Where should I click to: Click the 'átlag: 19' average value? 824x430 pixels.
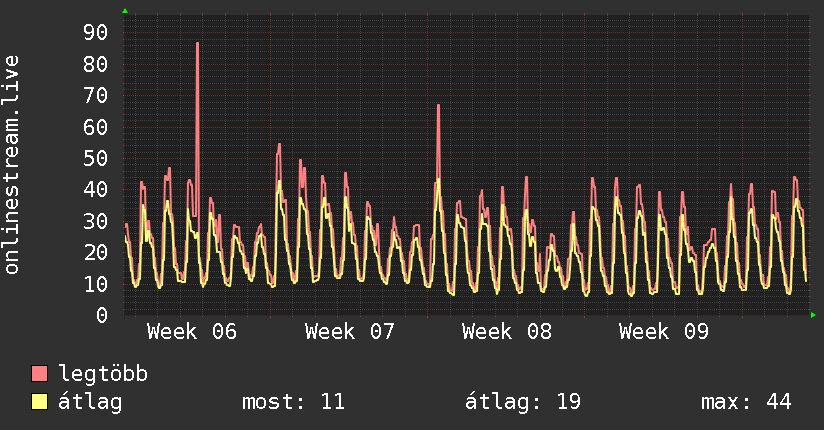tap(523, 402)
